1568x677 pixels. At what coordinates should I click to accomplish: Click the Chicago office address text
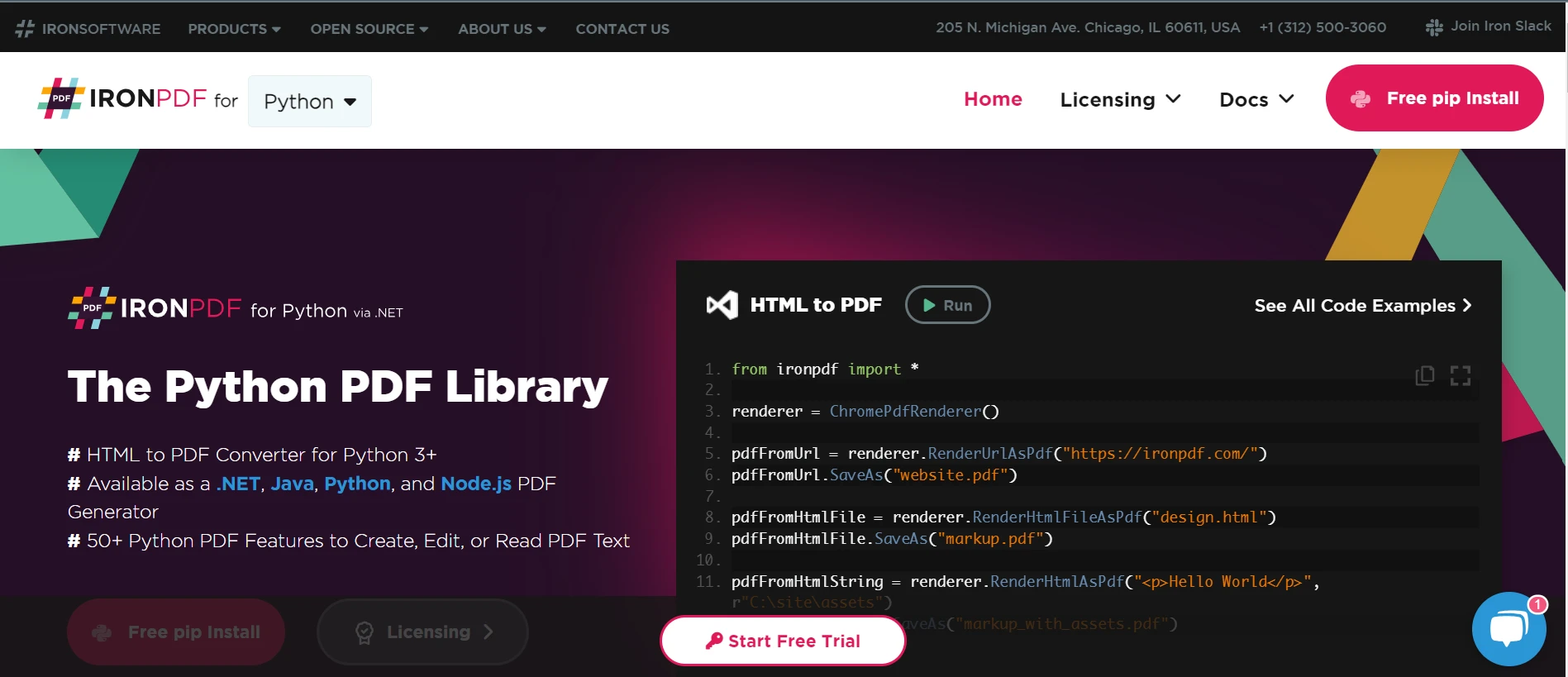[x=1088, y=27]
